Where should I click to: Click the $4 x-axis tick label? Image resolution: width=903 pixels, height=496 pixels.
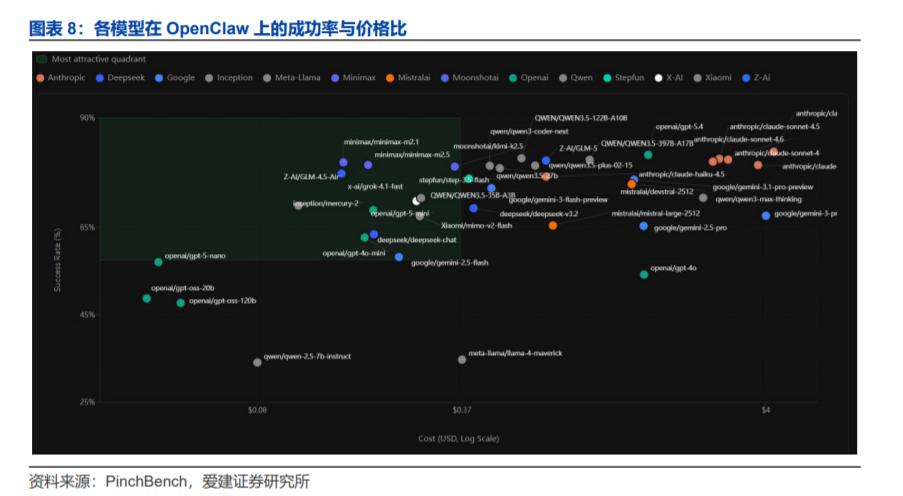765,410
